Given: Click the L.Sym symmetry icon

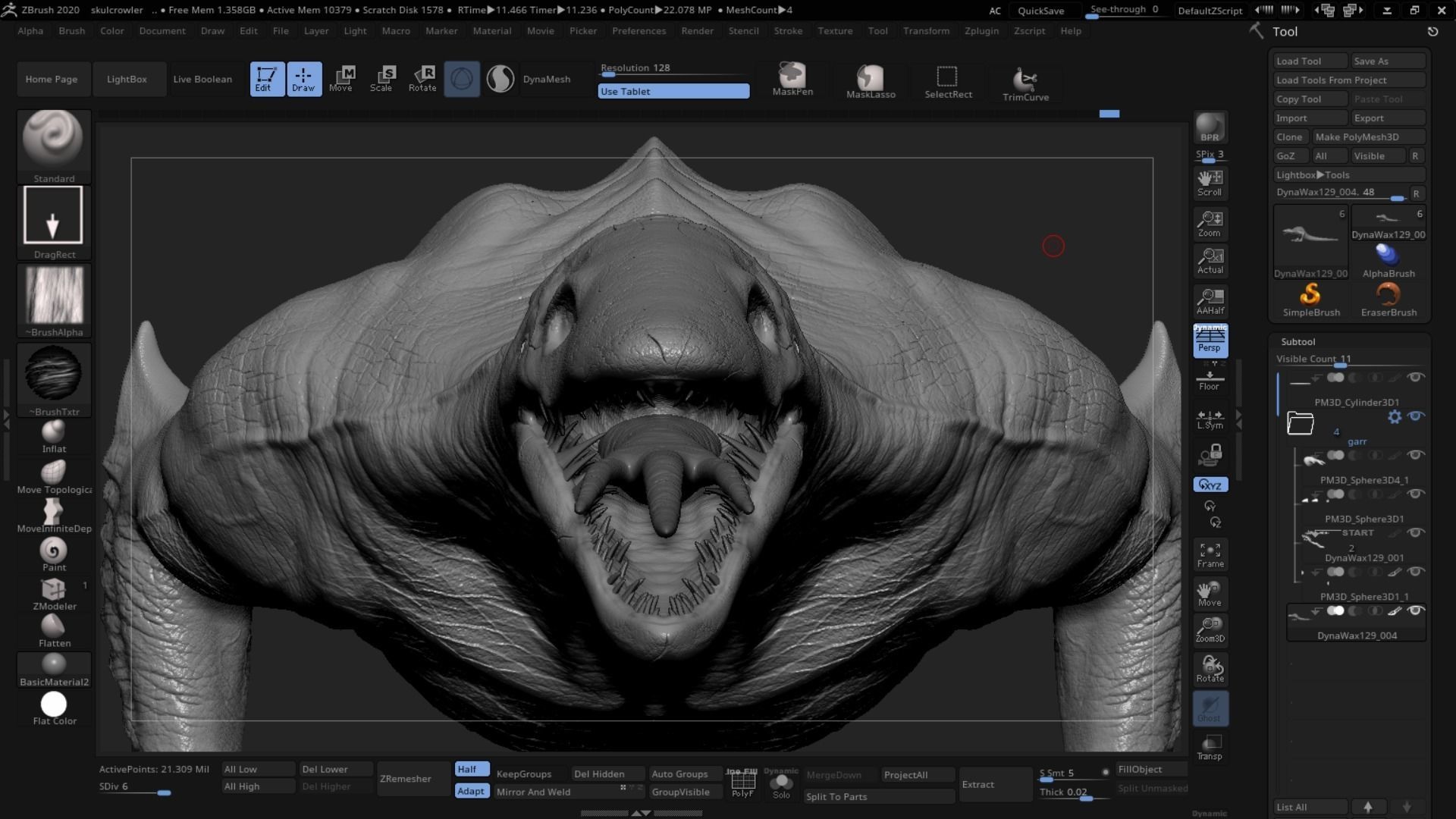Looking at the screenshot, I should tap(1209, 419).
